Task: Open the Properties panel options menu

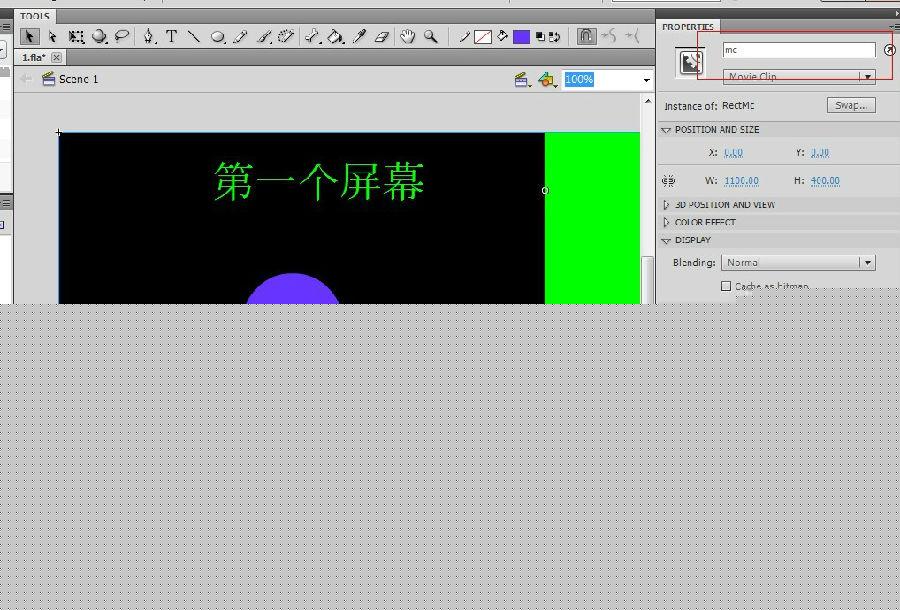Action: click(894, 27)
